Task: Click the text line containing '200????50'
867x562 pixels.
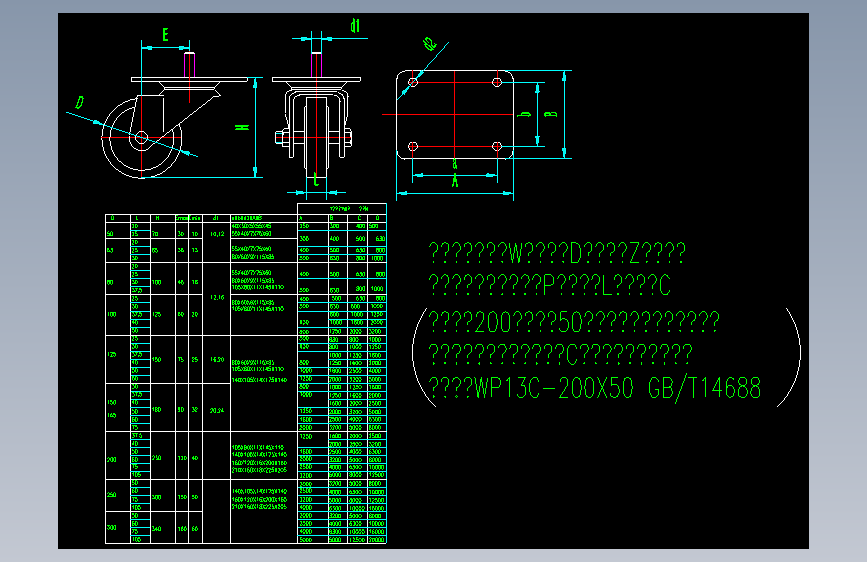Action: 574,322
